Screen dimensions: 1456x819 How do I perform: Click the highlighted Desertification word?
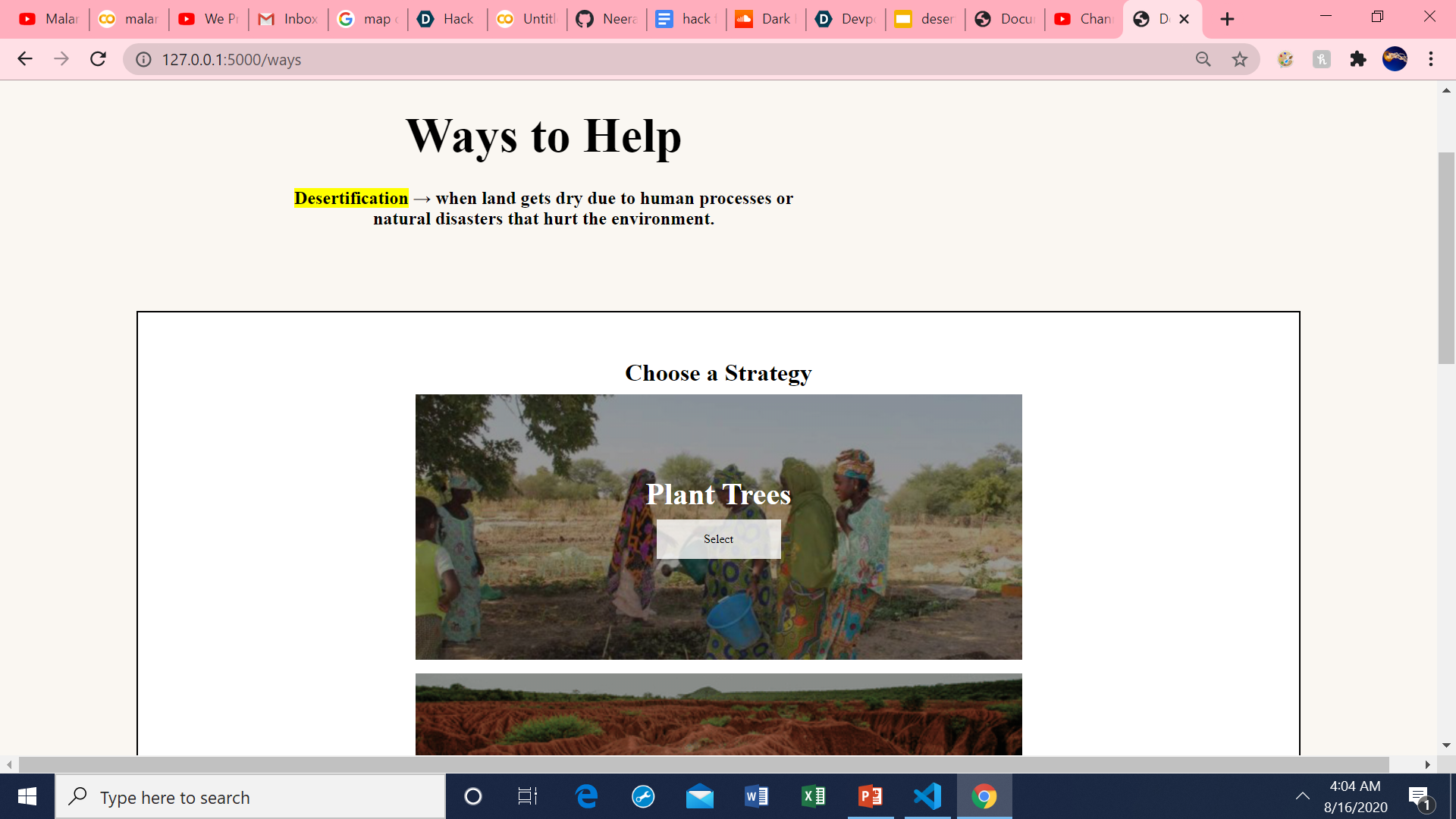(351, 198)
